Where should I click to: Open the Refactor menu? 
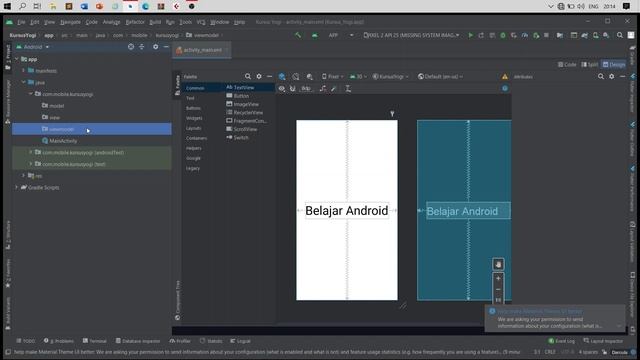135,22
